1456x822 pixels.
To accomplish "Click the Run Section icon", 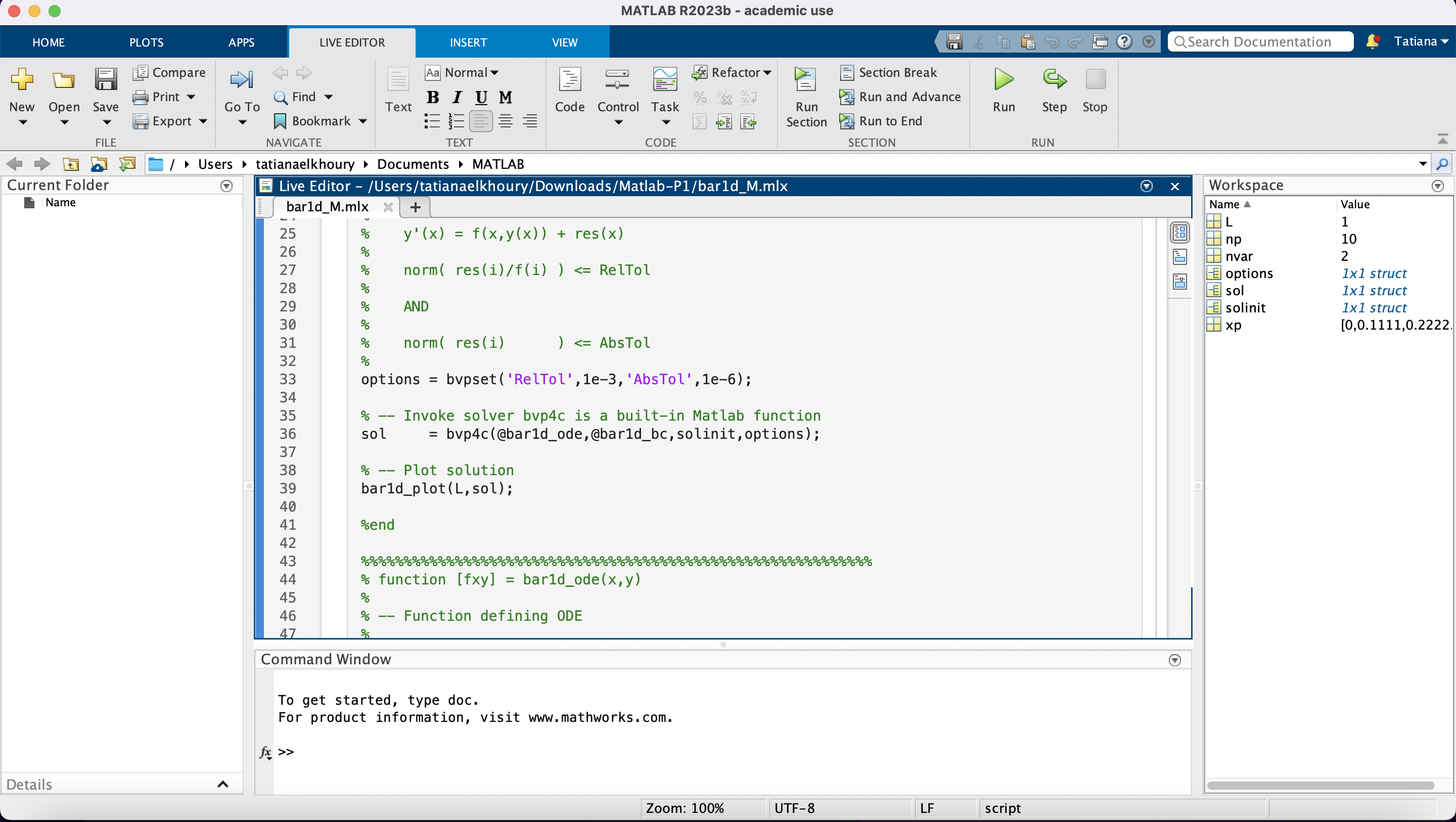I will pos(805,80).
